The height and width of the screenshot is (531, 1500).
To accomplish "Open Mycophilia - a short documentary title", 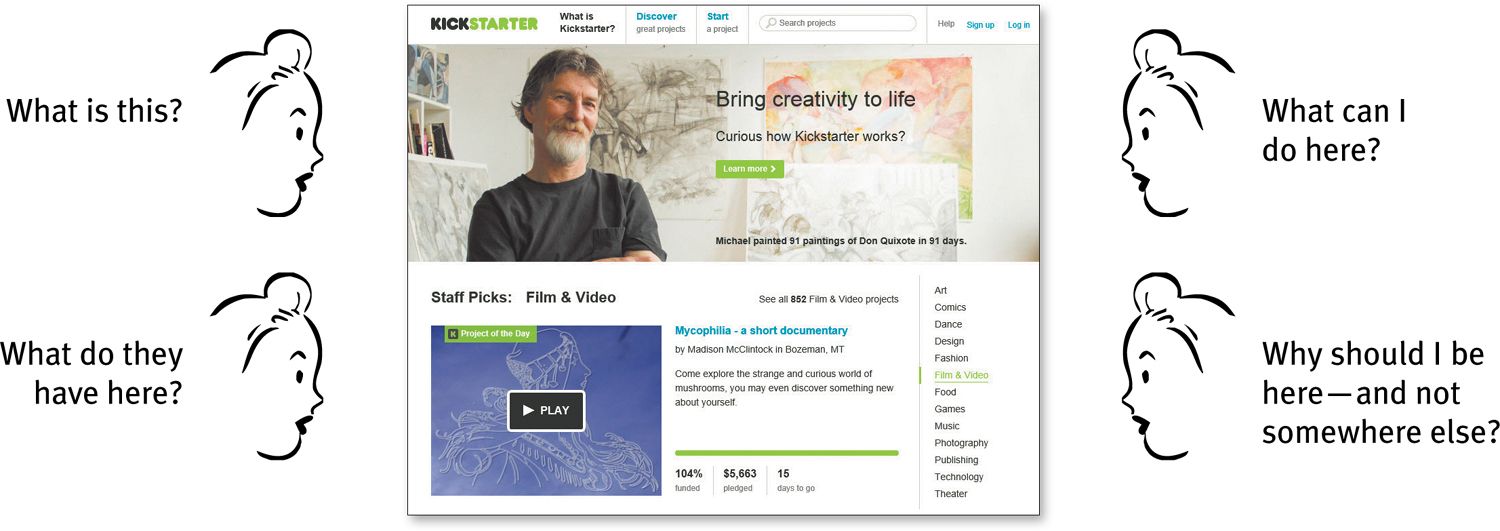I will (x=761, y=331).
